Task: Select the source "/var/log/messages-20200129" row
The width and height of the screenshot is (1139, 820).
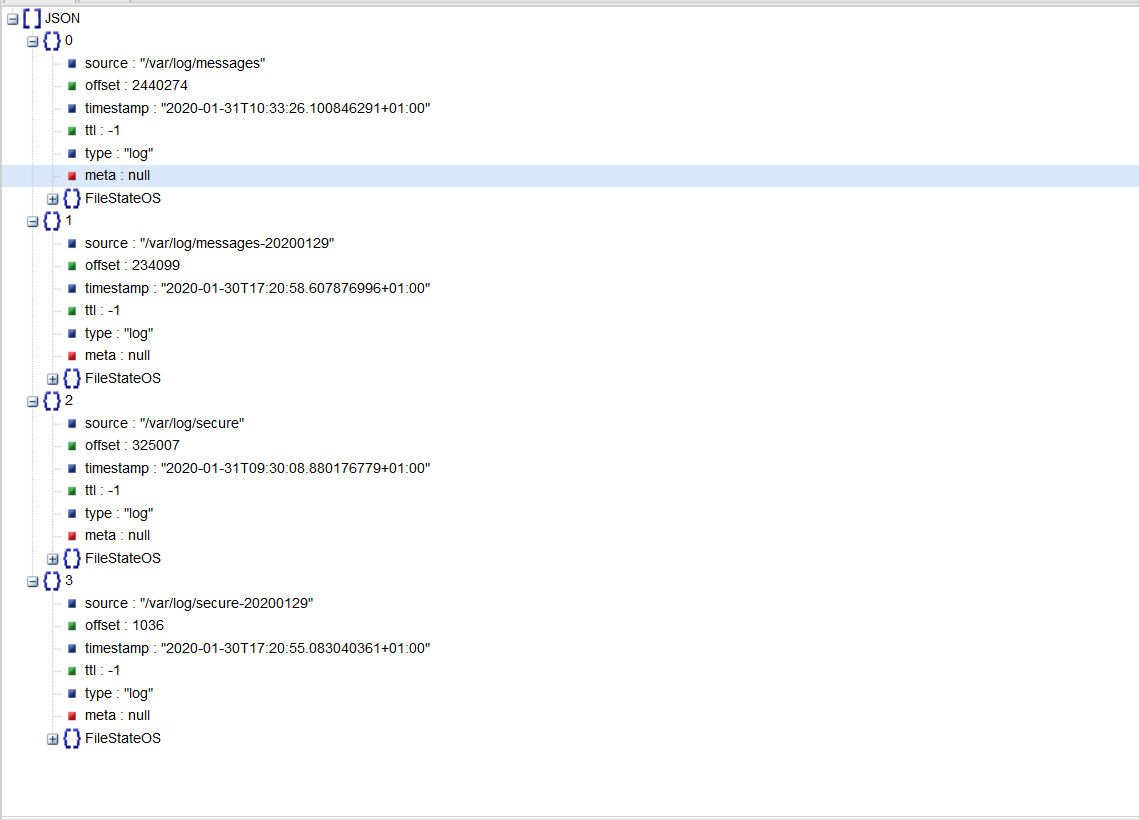Action: tap(209, 243)
